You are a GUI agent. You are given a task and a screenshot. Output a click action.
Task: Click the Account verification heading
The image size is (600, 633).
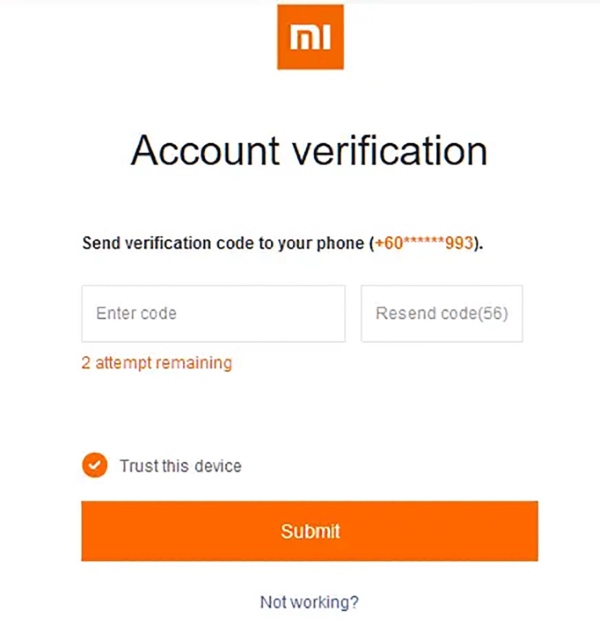(x=309, y=151)
